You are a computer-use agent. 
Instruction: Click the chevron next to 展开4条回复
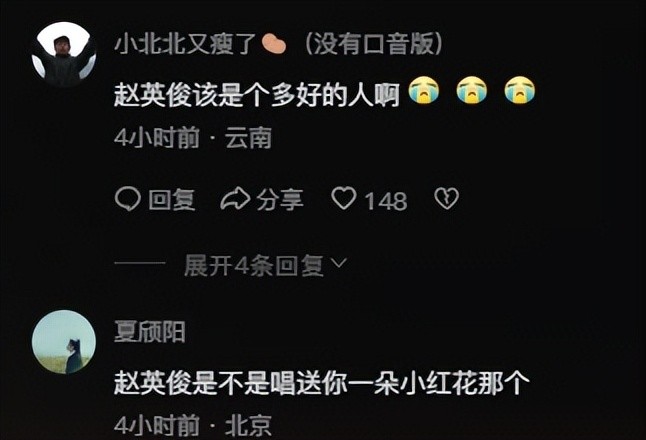[x=339, y=263]
